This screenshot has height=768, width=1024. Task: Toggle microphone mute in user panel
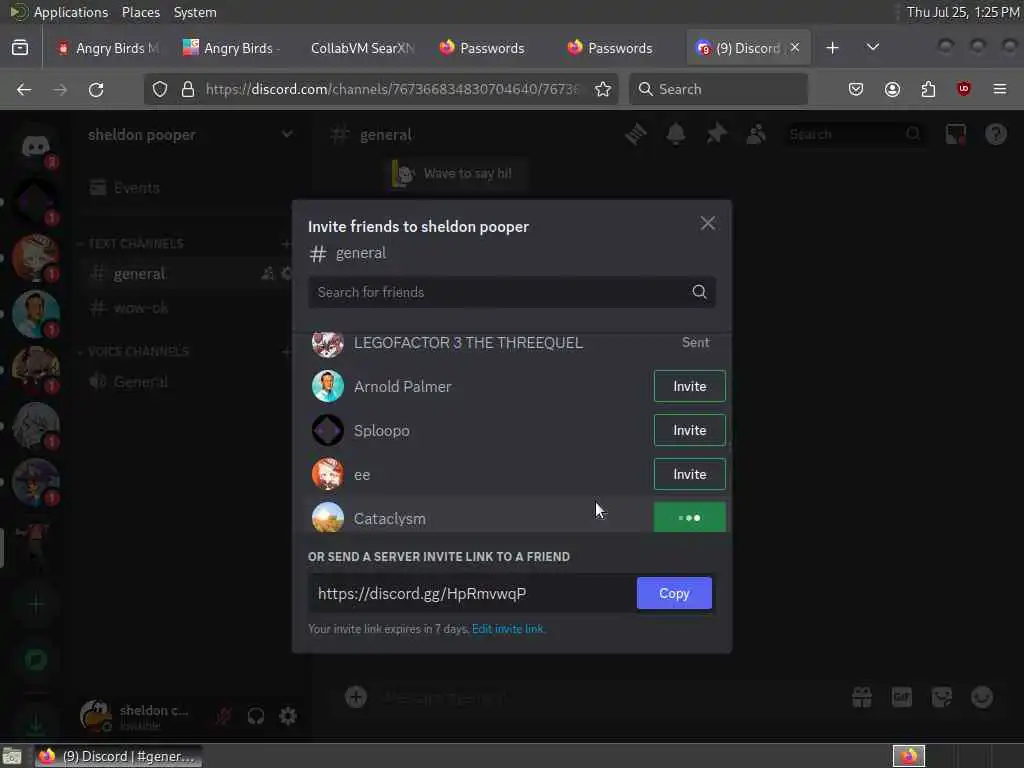tap(223, 716)
